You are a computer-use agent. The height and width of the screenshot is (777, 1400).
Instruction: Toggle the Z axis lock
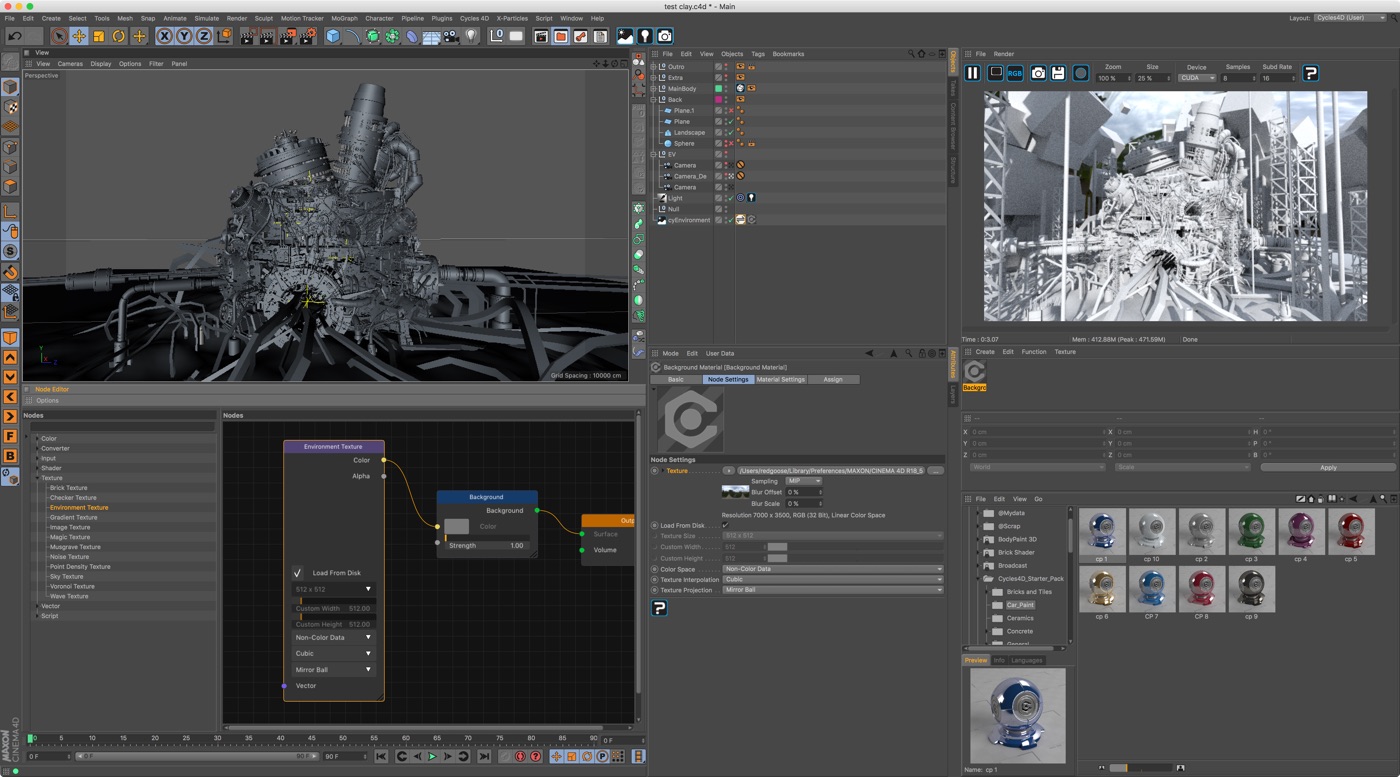pyautogui.click(x=204, y=36)
